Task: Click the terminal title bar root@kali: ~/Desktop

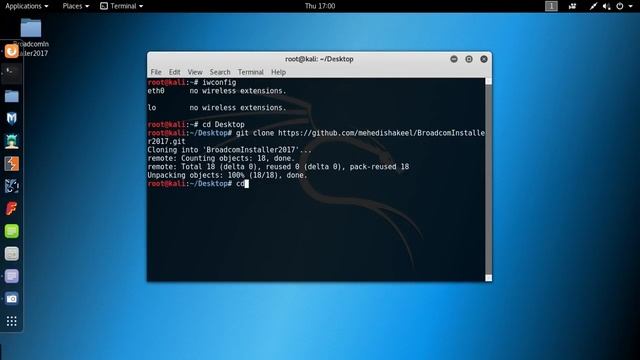Action: click(319, 59)
